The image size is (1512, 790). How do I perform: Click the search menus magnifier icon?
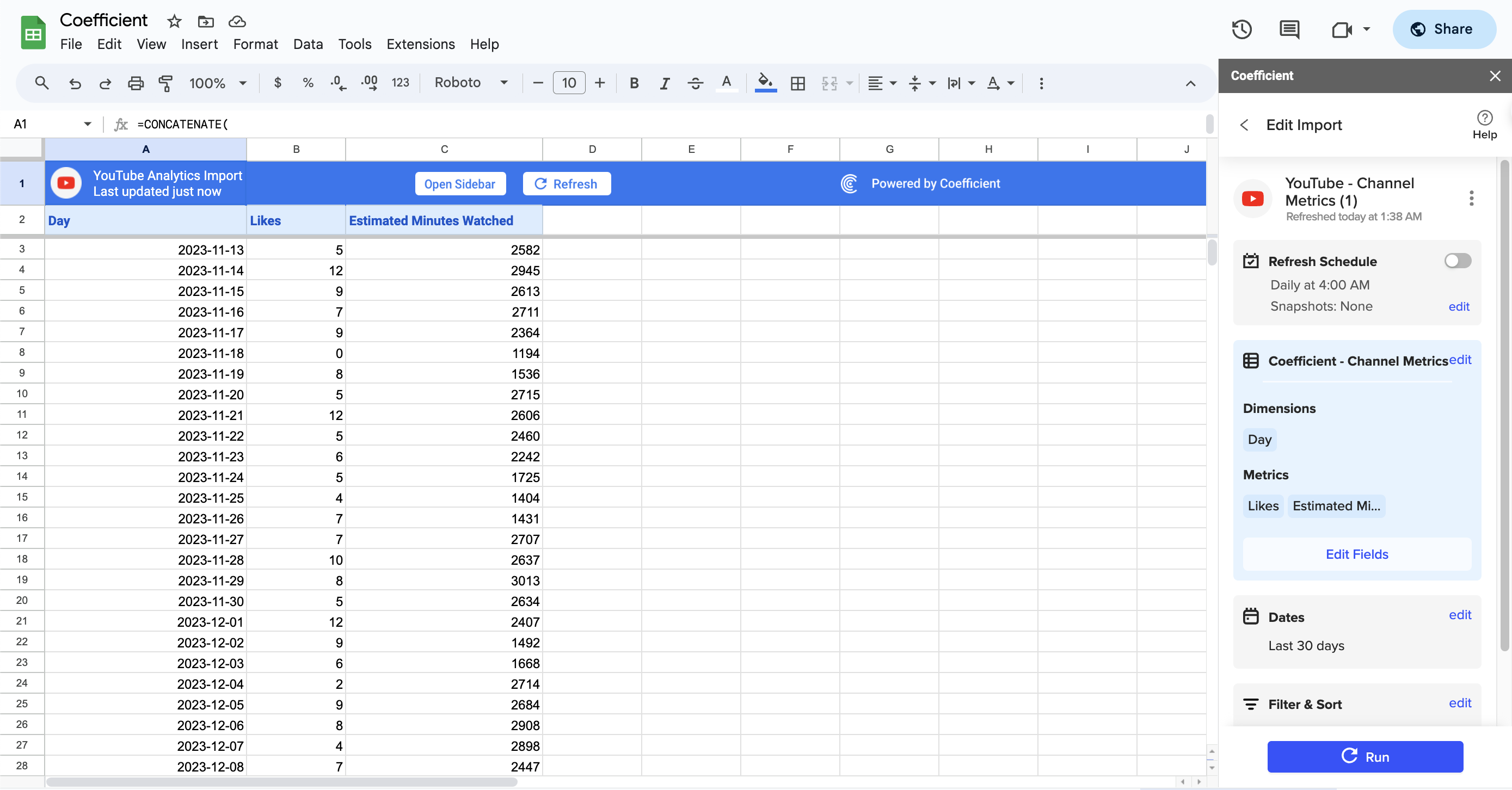(x=41, y=83)
